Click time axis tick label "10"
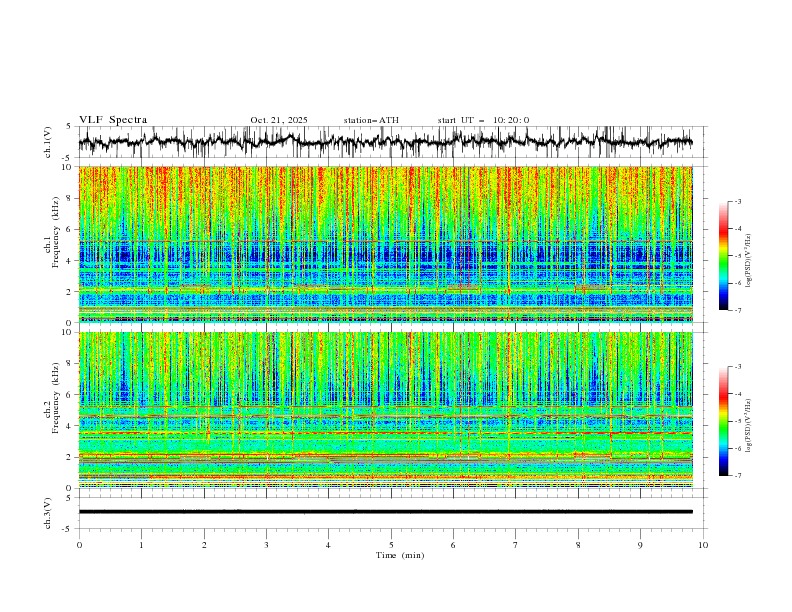The image size is (792, 612). click(x=703, y=545)
